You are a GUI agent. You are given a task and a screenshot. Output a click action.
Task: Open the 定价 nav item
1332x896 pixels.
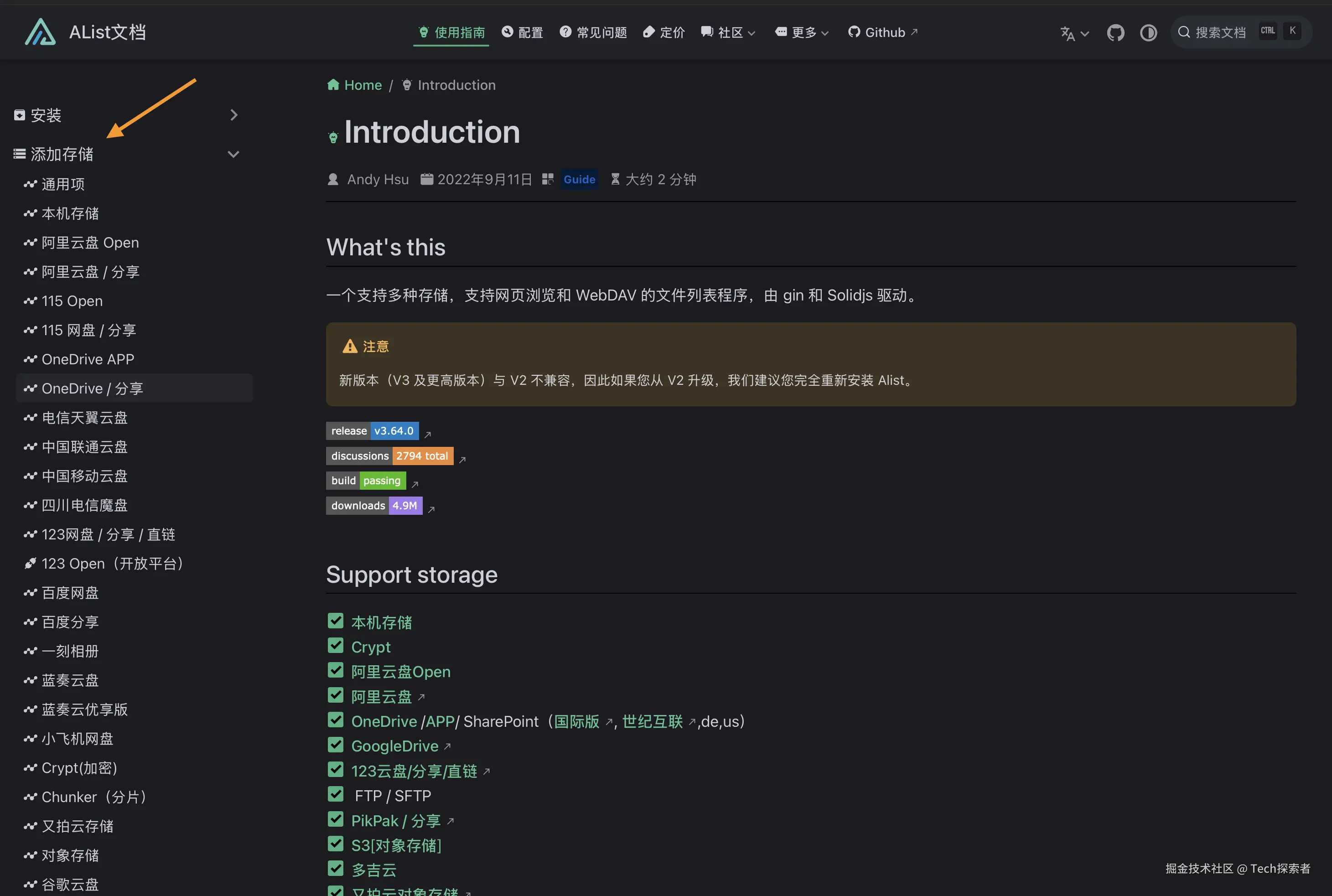pyautogui.click(x=664, y=32)
